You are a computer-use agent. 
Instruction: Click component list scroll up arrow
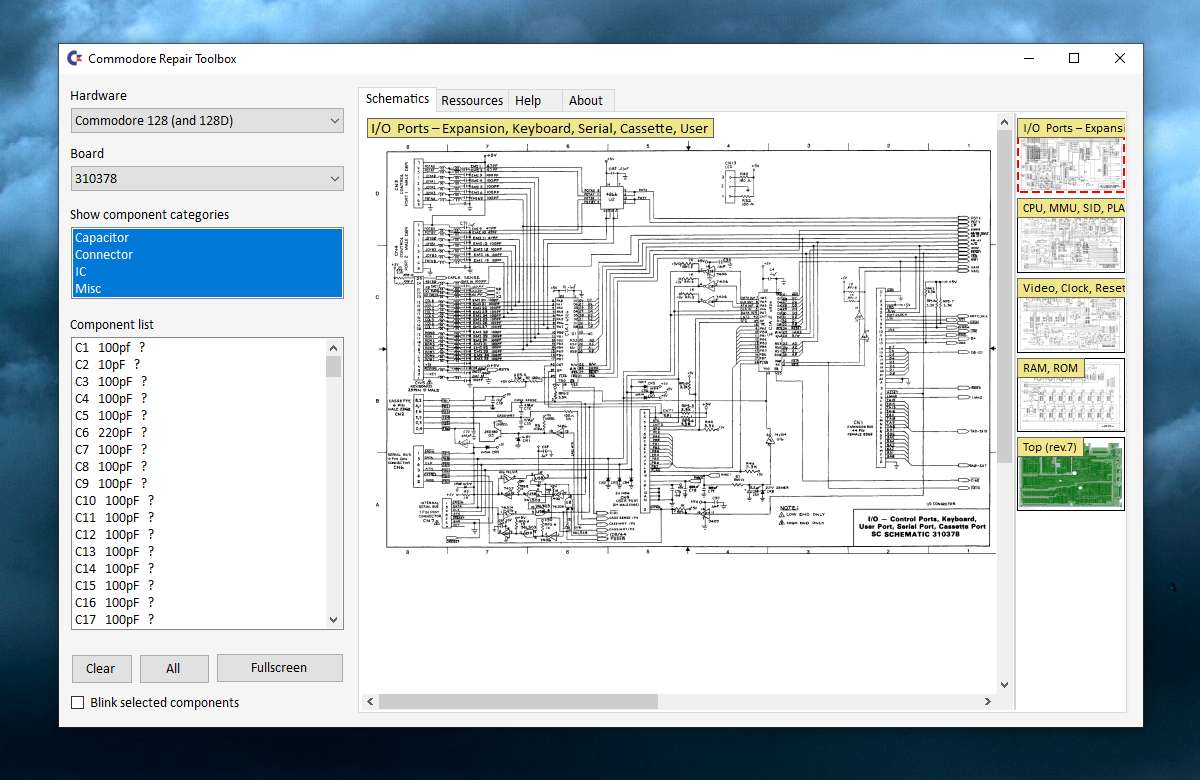tap(334, 347)
